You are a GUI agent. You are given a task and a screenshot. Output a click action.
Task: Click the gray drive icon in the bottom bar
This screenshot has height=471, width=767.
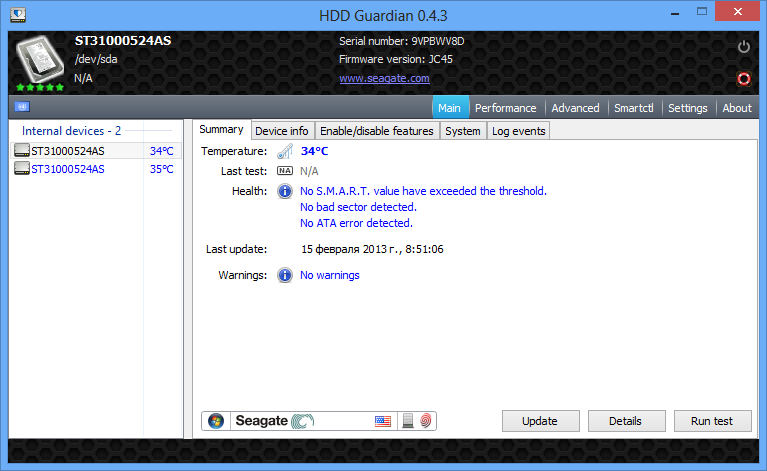pos(407,421)
